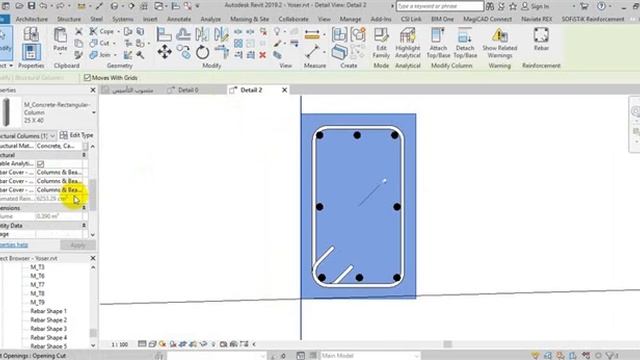Close the Project Browser panel
The image size is (640, 360).
(x=93, y=258)
